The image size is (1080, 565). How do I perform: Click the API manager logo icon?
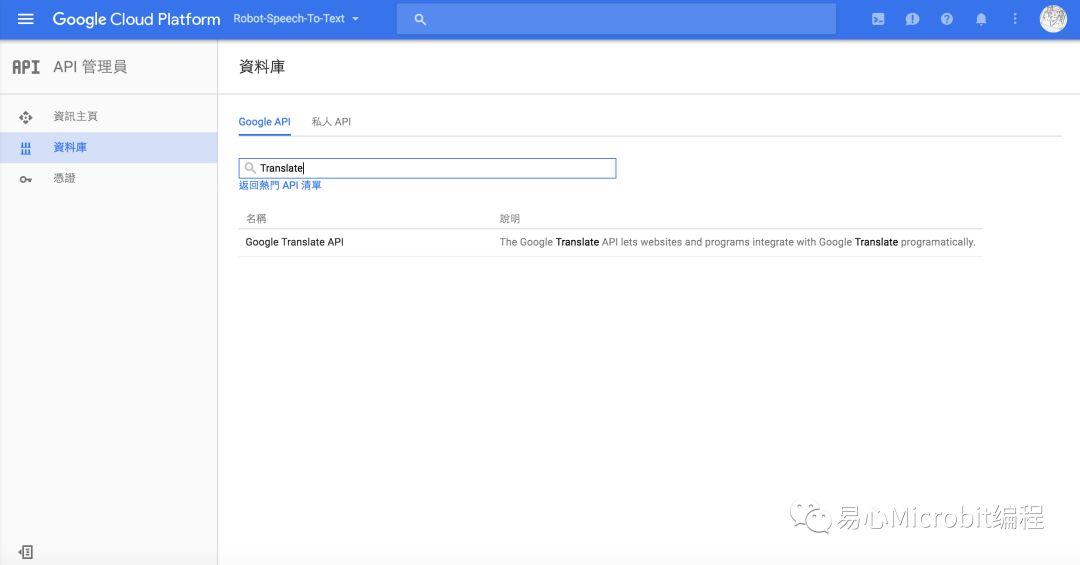(x=25, y=67)
